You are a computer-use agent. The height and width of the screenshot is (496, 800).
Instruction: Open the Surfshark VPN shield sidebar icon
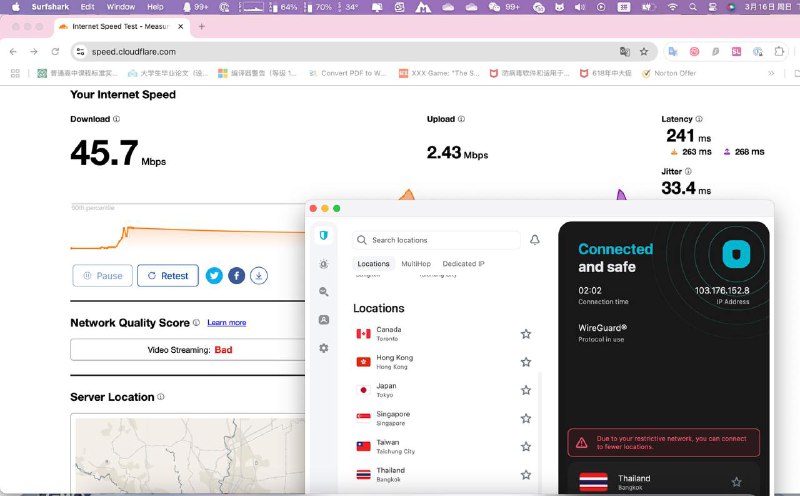coord(323,235)
